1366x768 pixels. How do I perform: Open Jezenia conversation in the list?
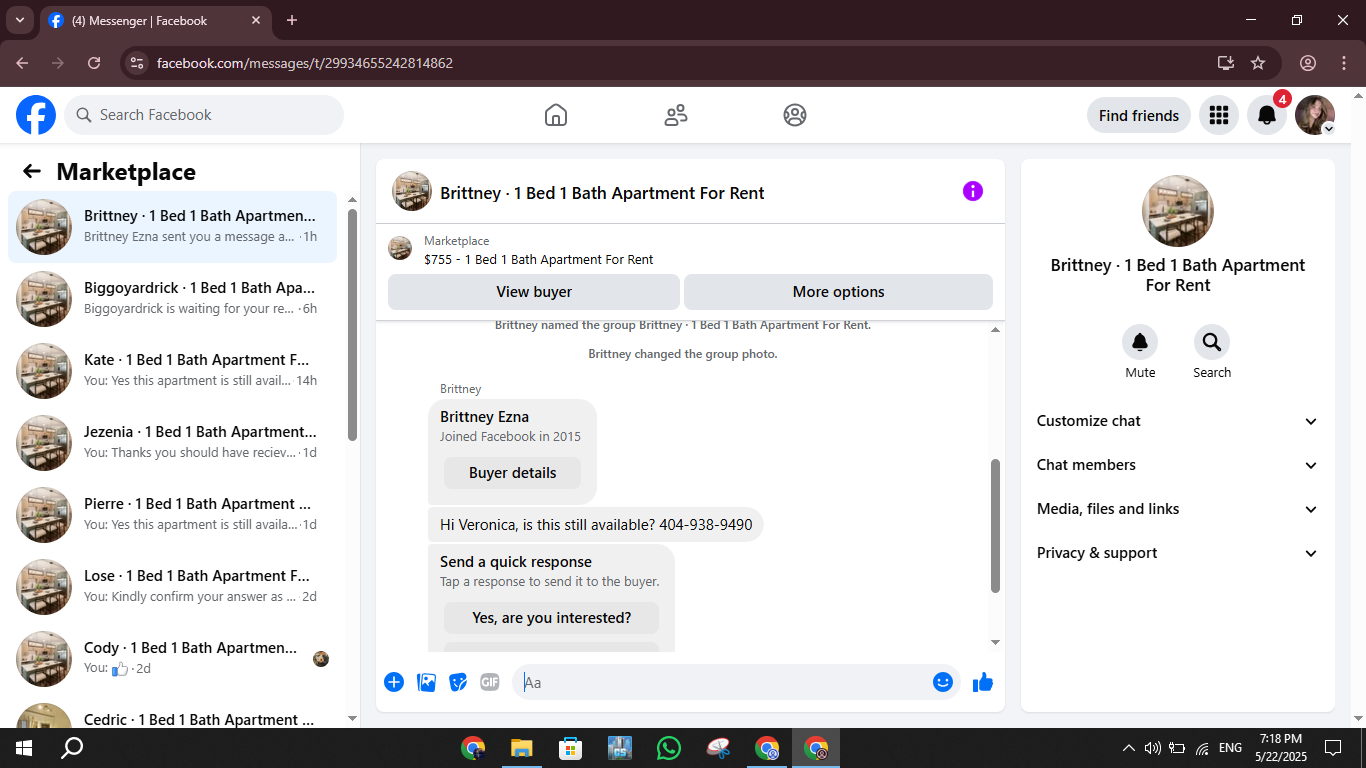click(x=172, y=443)
